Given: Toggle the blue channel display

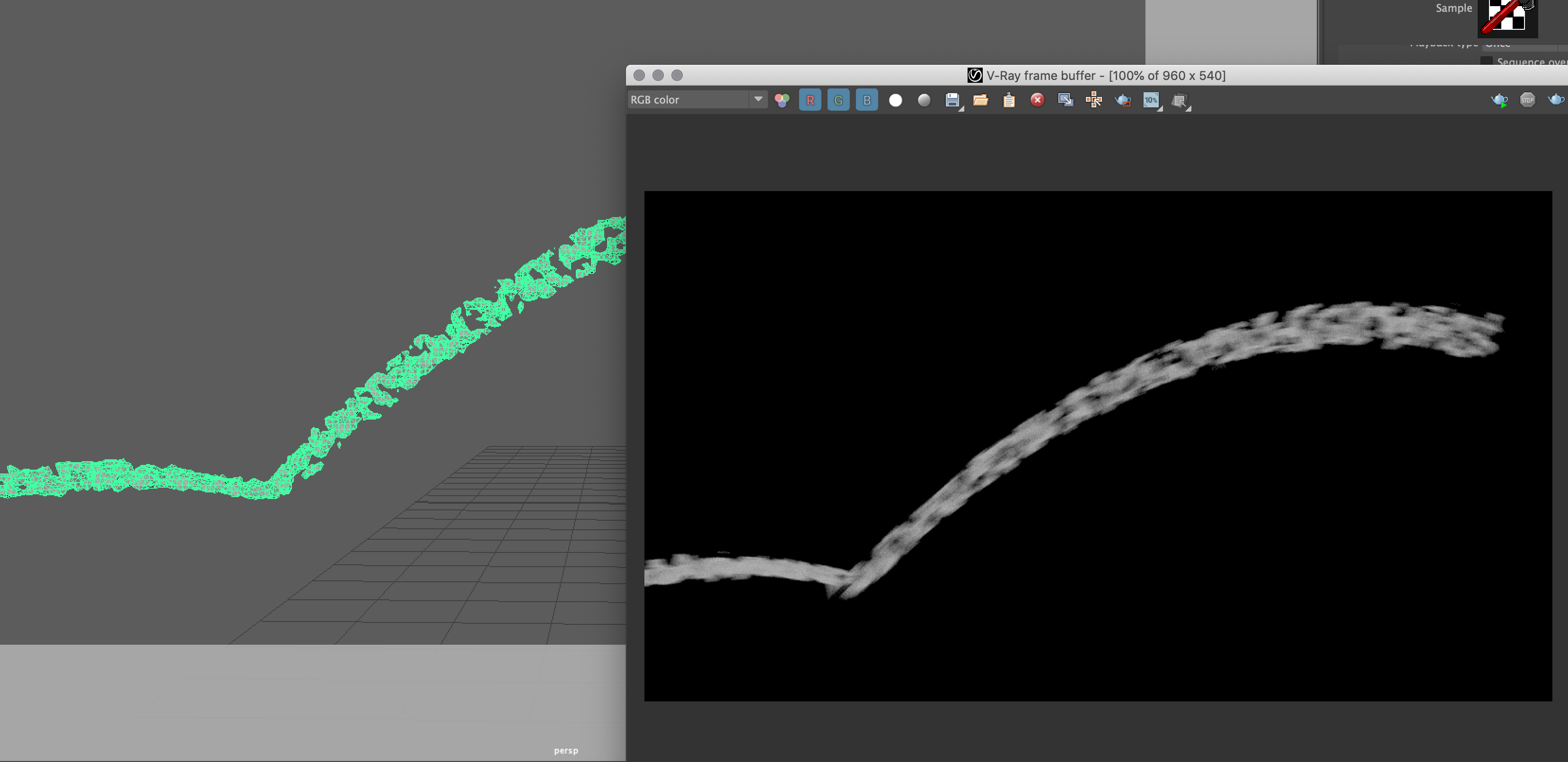Looking at the screenshot, I should (x=866, y=100).
